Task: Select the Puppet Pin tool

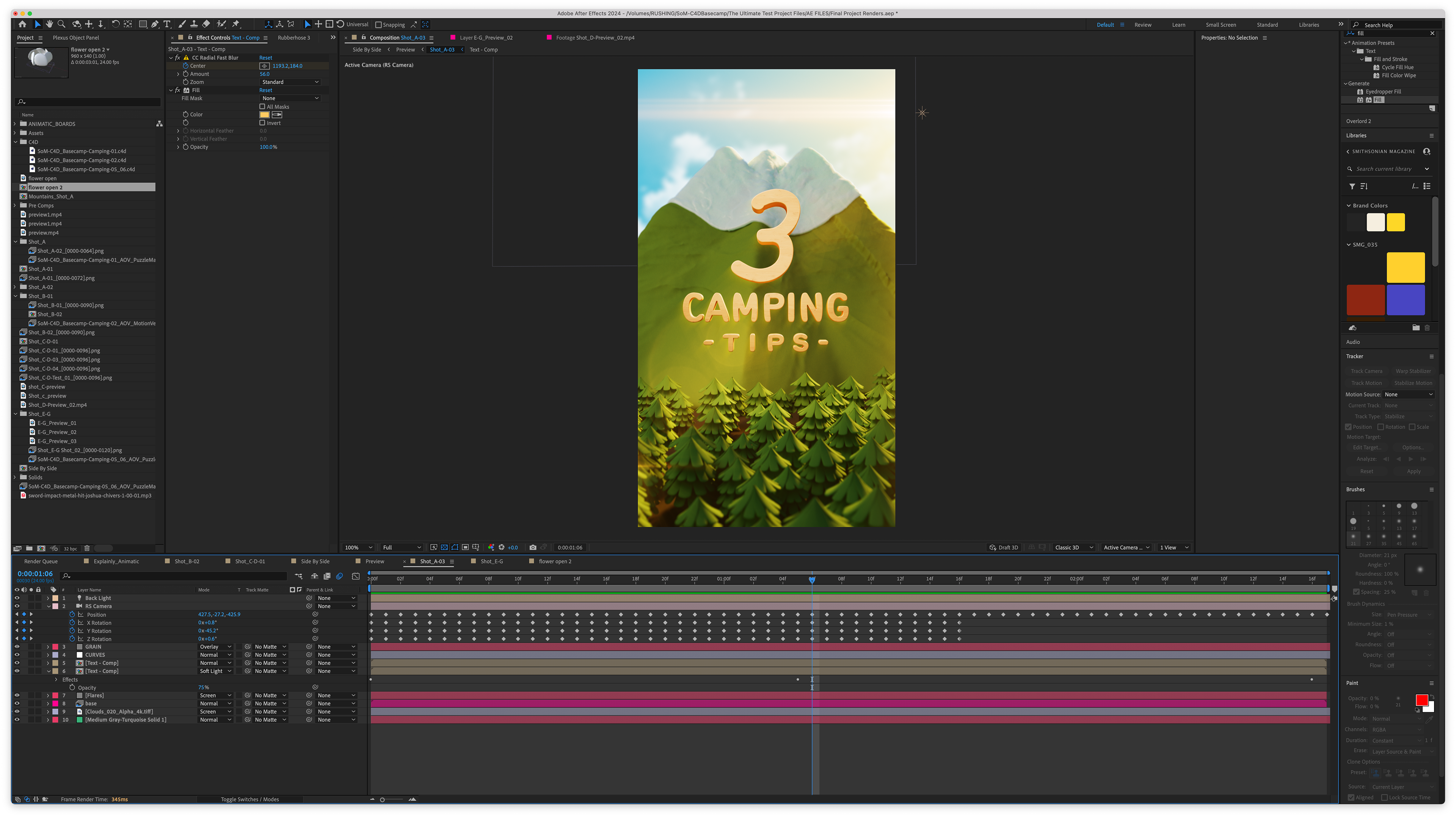Action: (x=236, y=24)
